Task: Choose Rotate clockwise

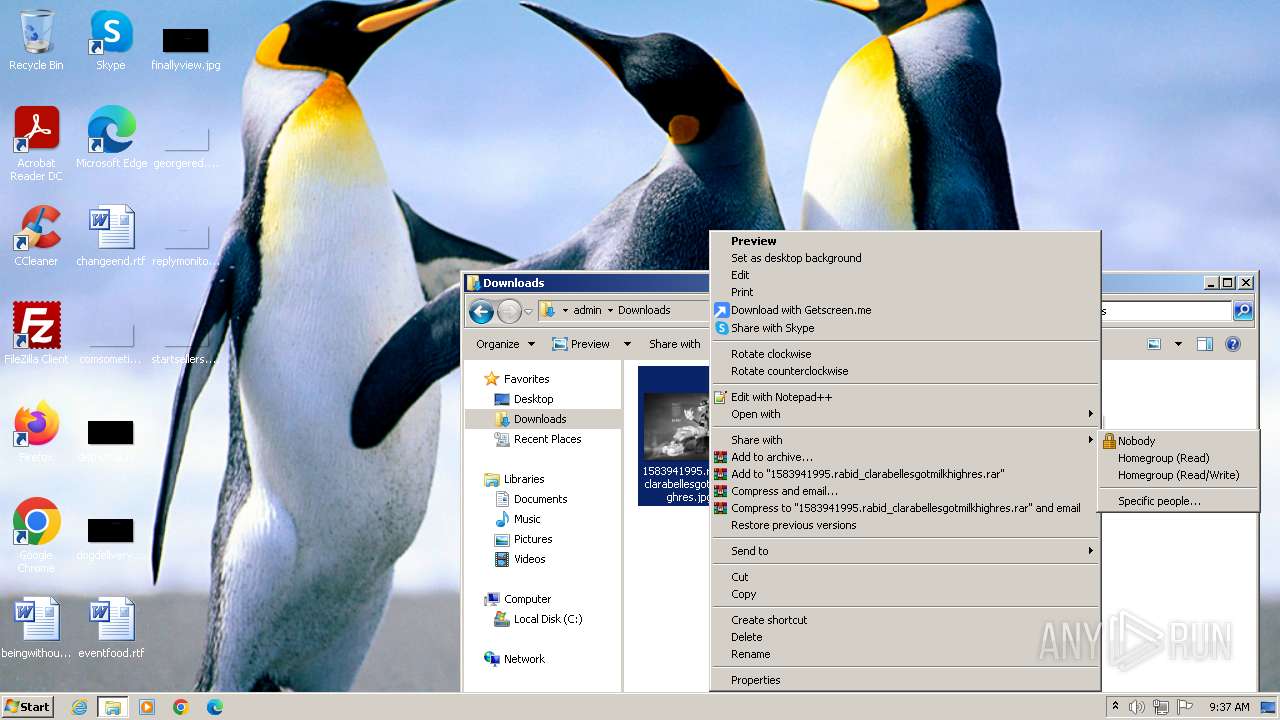Action: 771,354
